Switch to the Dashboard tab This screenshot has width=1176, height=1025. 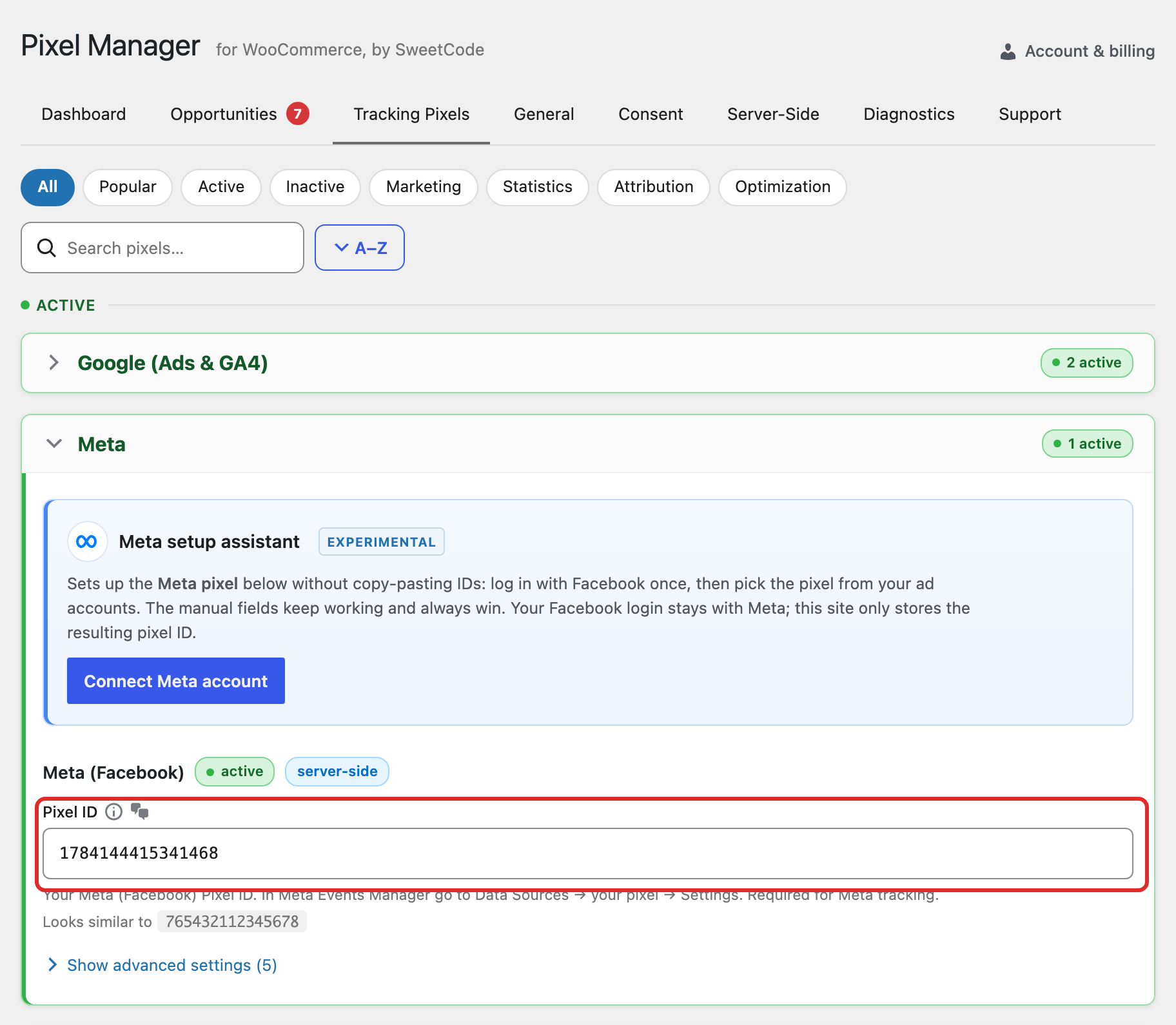click(84, 114)
